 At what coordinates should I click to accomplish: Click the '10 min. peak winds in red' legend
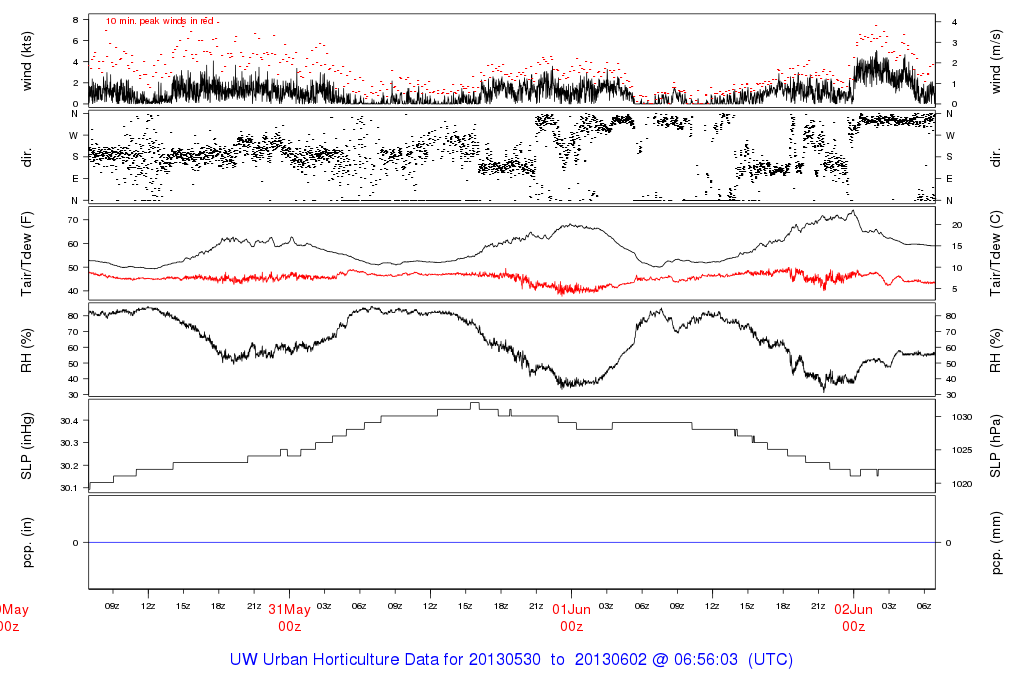pyautogui.click(x=161, y=21)
